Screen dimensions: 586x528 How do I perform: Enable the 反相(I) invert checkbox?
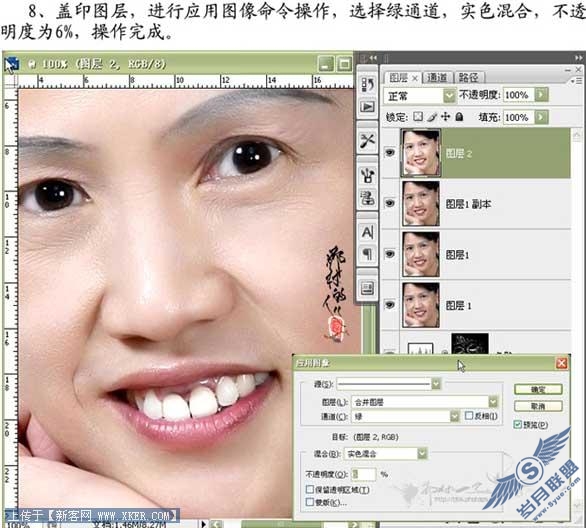[x=469, y=416]
